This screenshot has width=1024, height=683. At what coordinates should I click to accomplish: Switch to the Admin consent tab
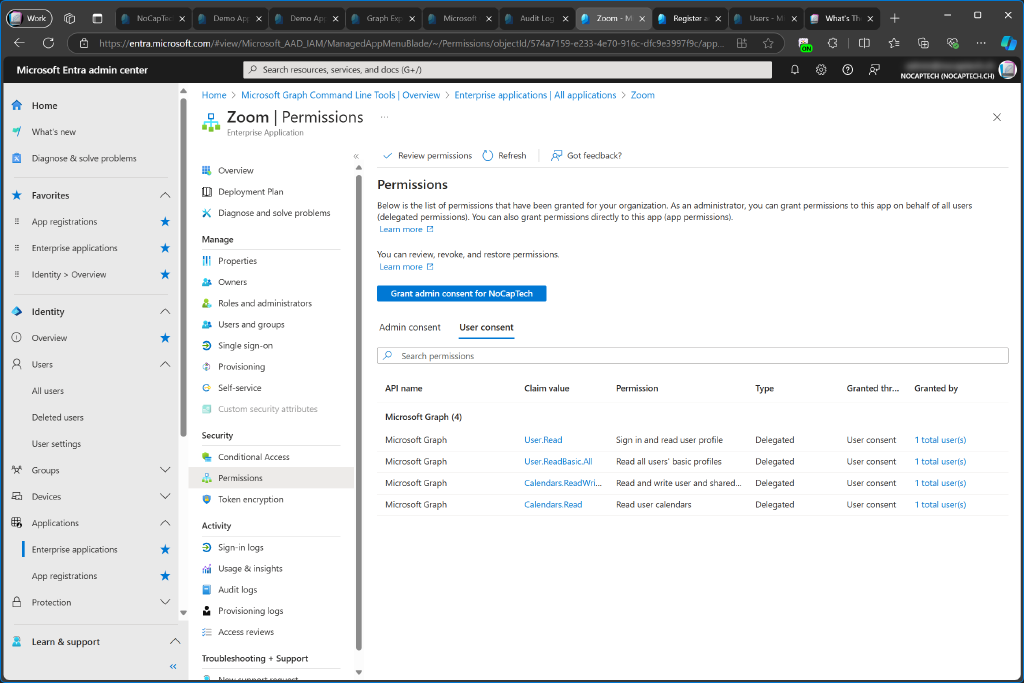pyautogui.click(x=410, y=326)
